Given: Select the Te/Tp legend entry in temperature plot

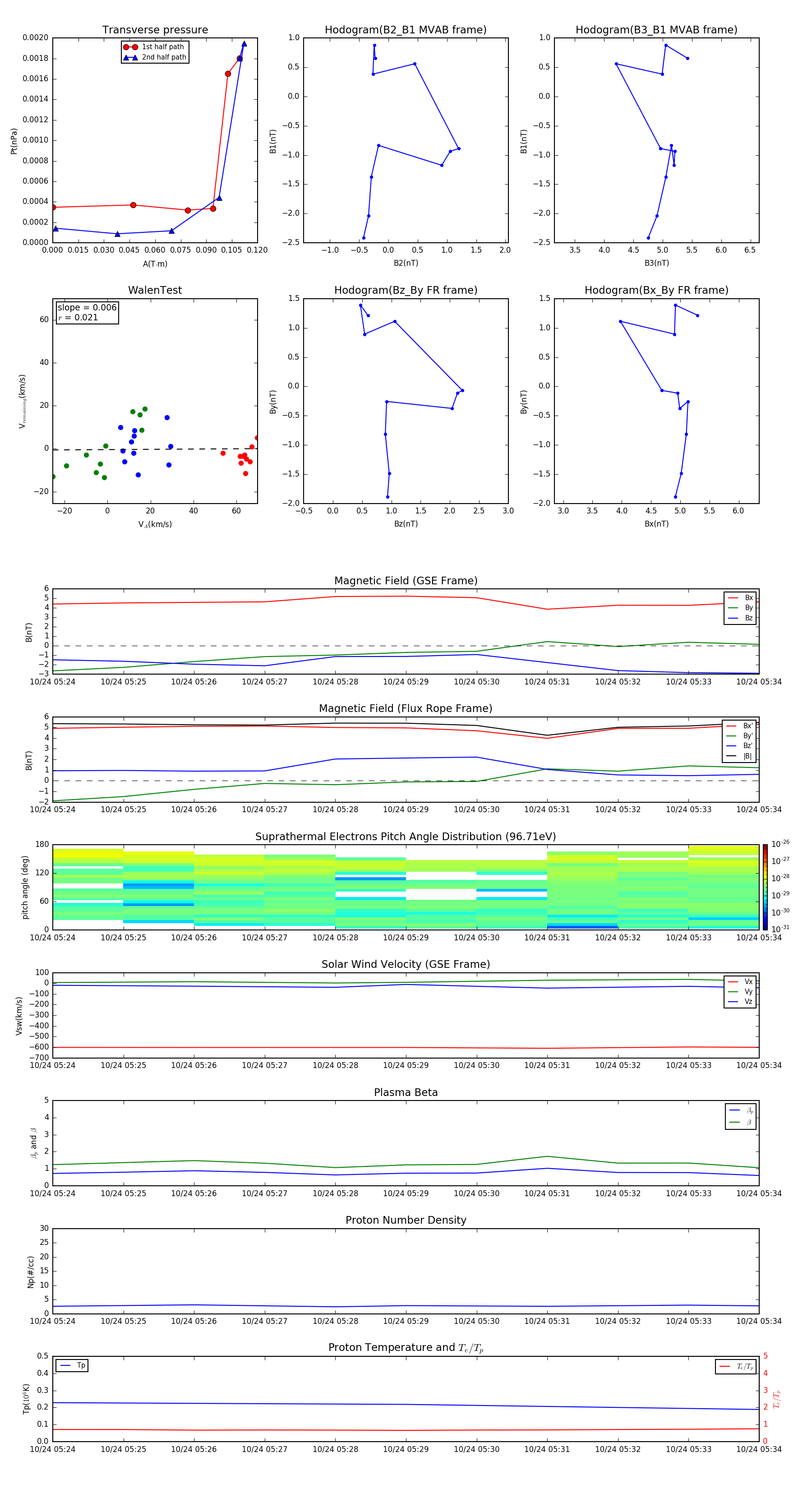Looking at the screenshot, I should [x=736, y=1367].
